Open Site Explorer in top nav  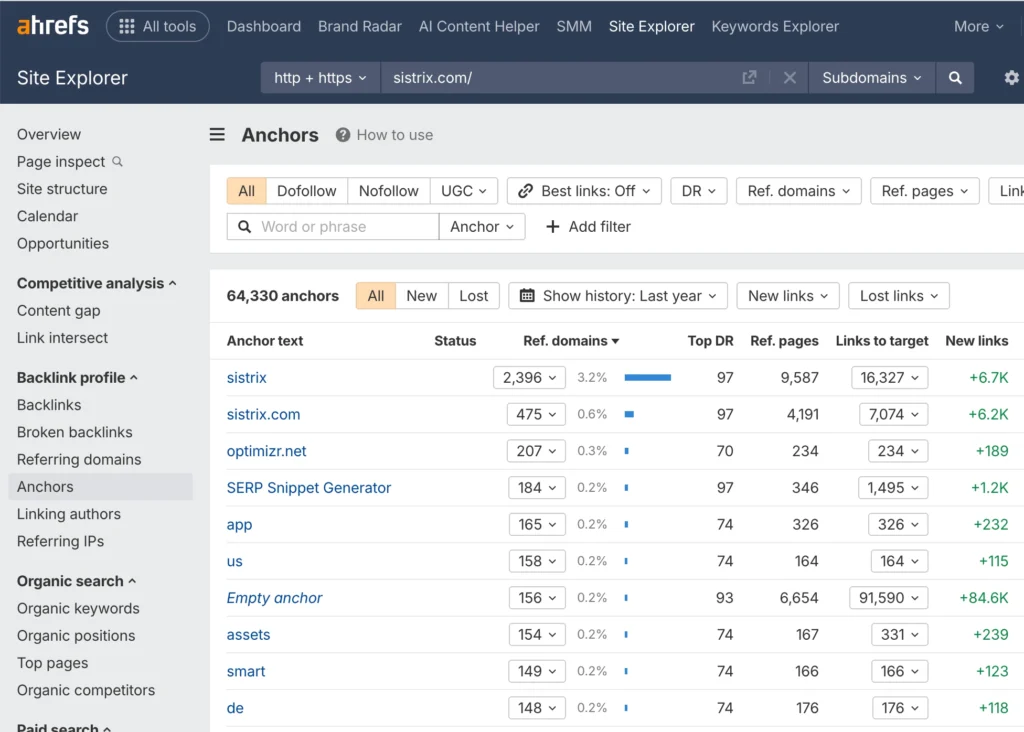[651, 26]
